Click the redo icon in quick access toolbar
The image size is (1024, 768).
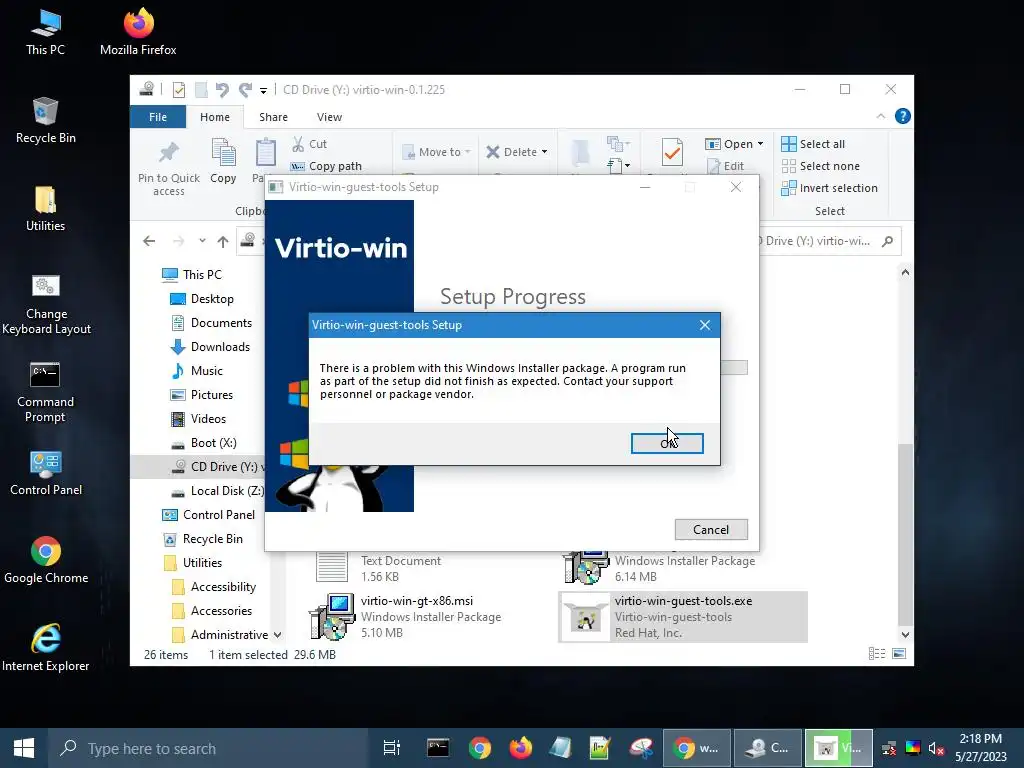[x=246, y=89]
